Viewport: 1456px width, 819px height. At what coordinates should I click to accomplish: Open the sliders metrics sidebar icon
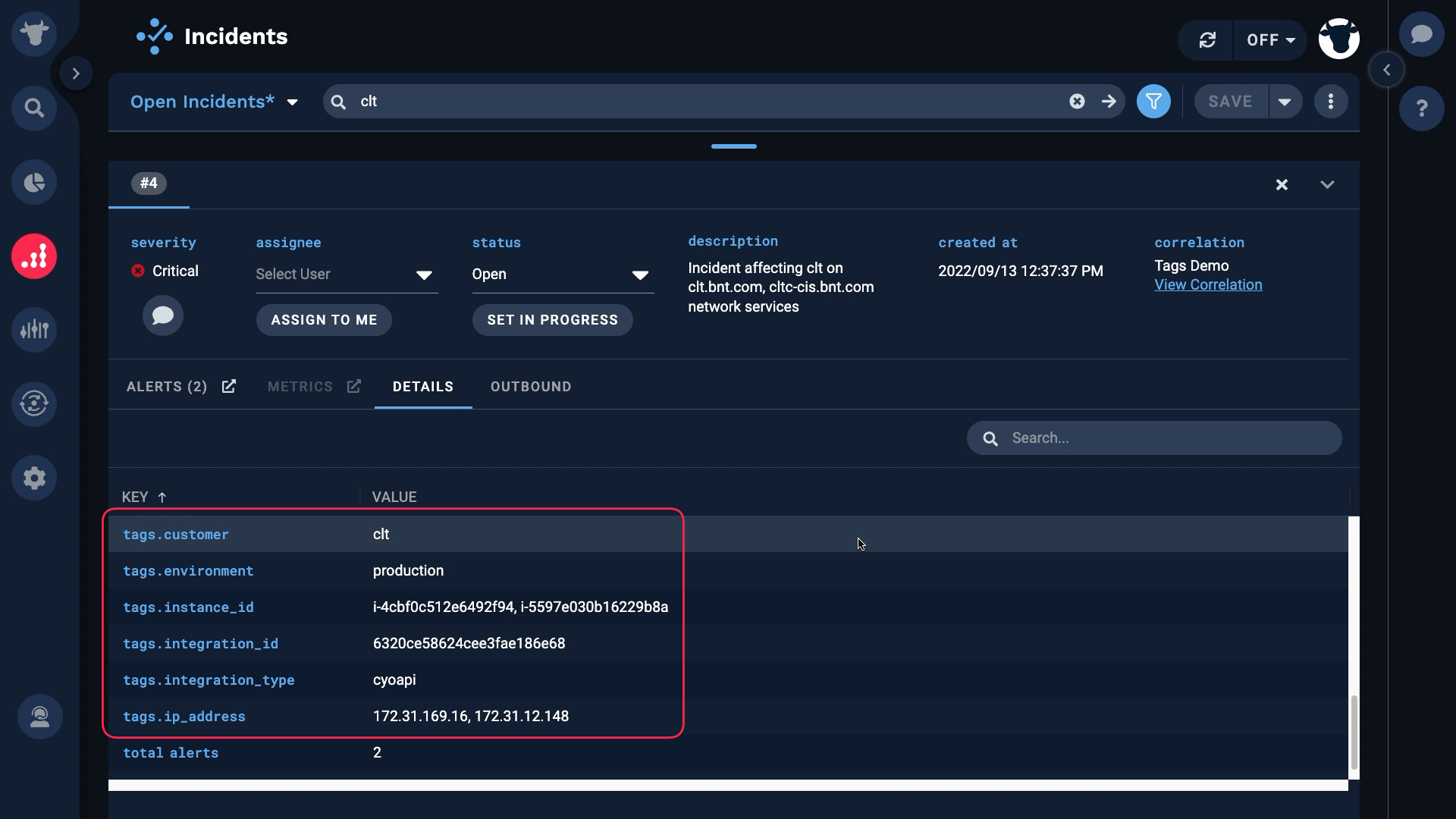point(34,330)
